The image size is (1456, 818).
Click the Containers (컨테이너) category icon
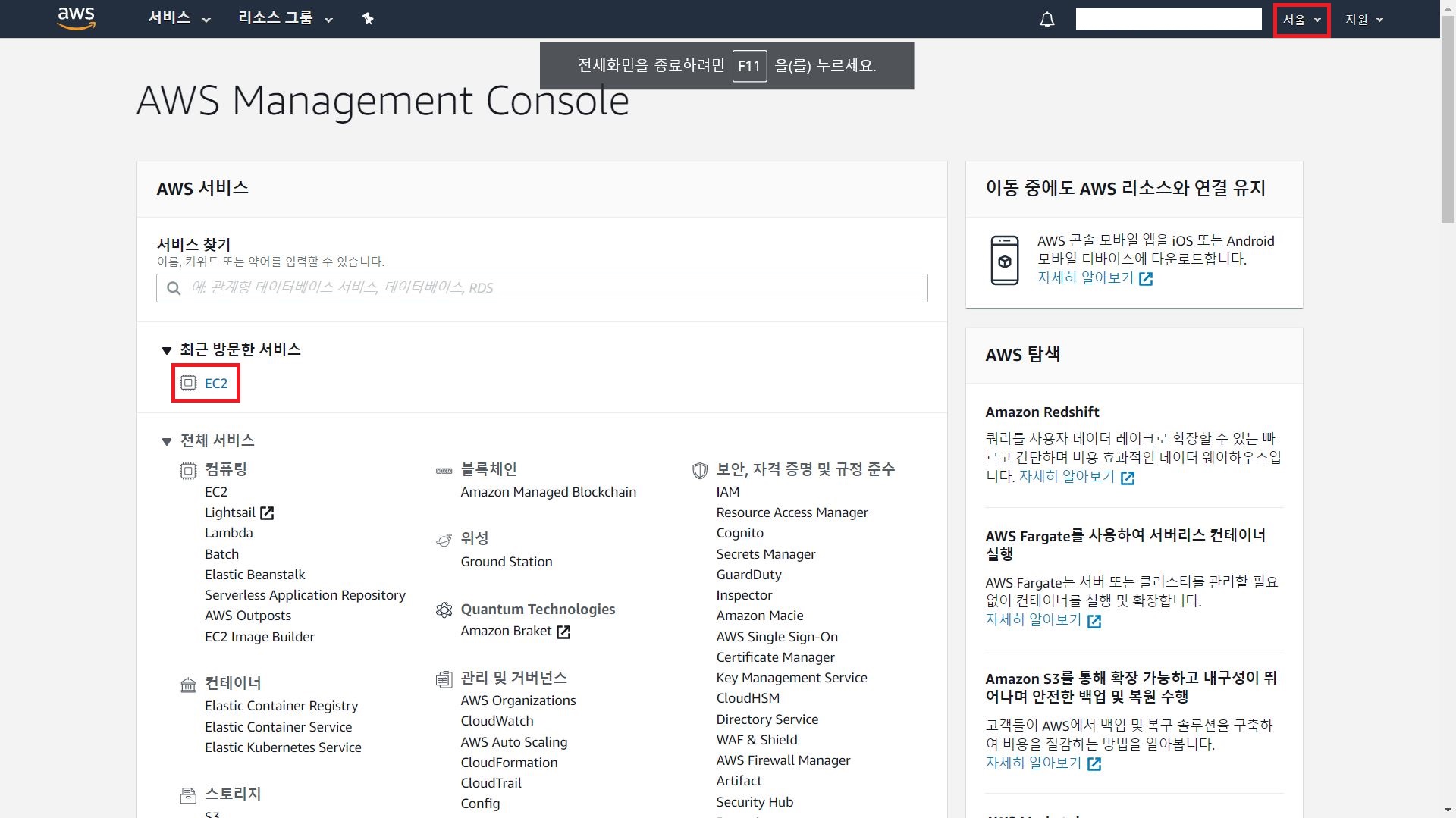(x=188, y=685)
